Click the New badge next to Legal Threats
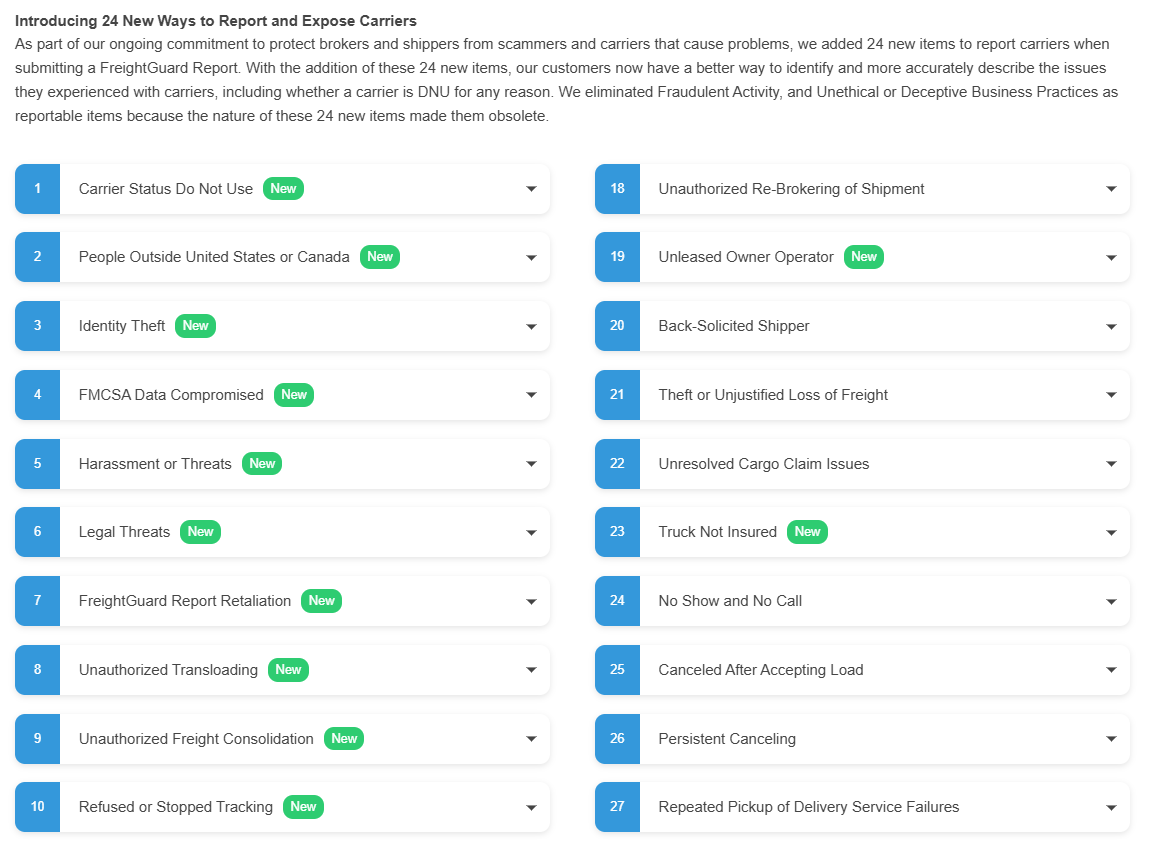The image size is (1162, 842). 200,532
